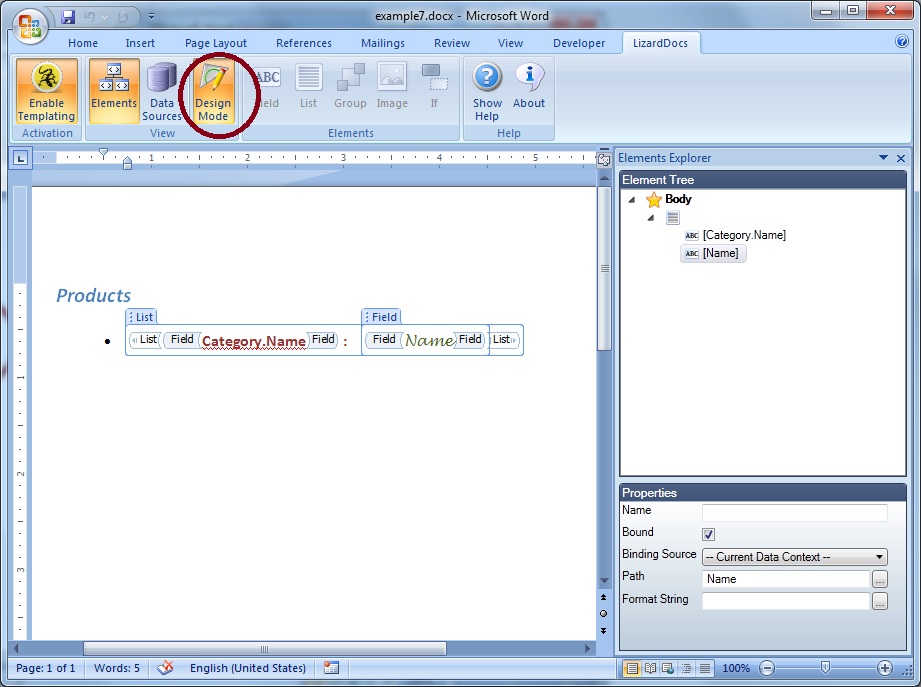Open the References tab

304,43
